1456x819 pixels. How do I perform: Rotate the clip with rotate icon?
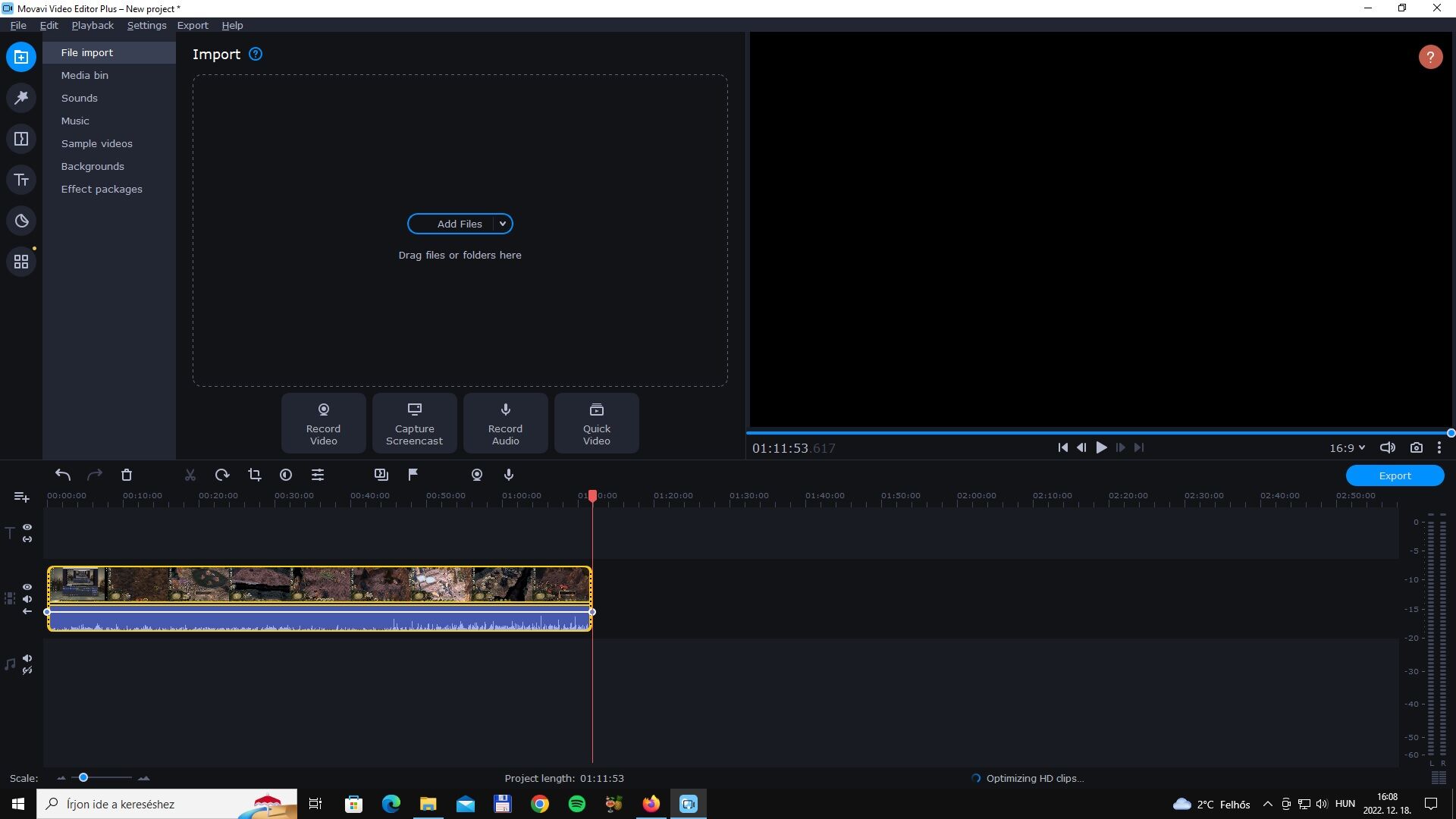point(222,475)
